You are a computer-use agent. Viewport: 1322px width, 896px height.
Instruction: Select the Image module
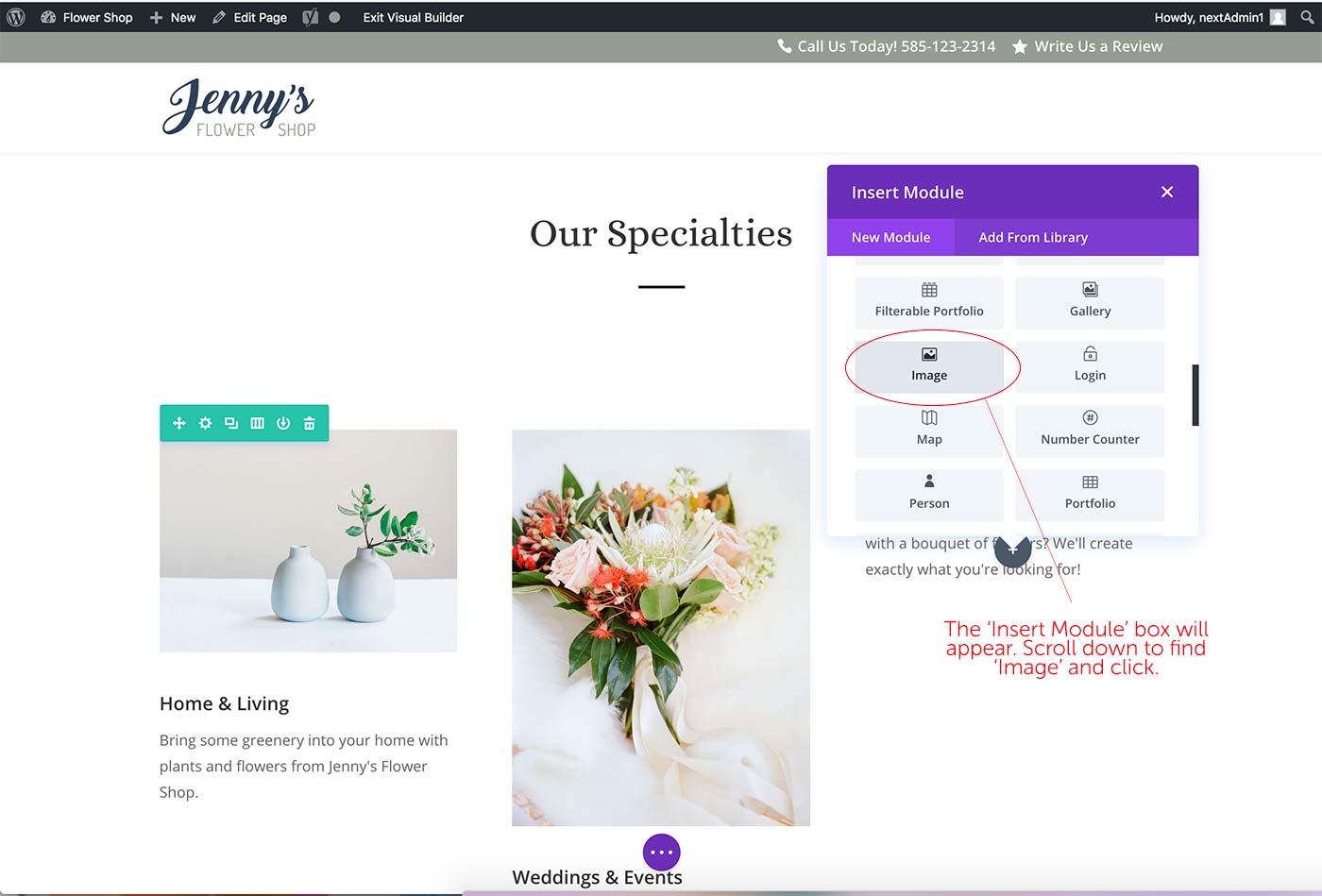click(929, 365)
